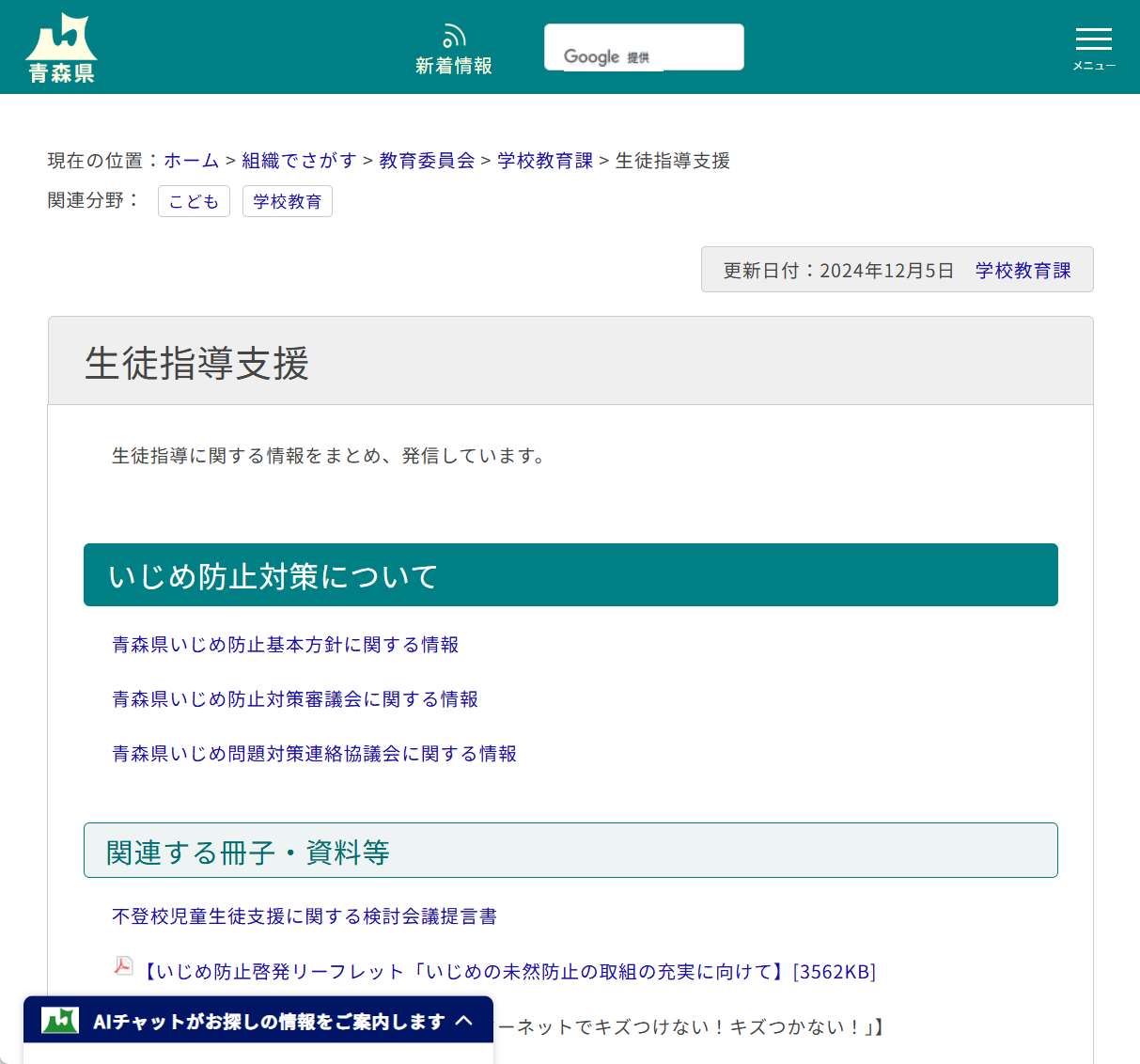Open 不登校児童生徒支援に関する検討会議提言書 link
The image size is (1140, 1064).
click(x=303, y=916)
